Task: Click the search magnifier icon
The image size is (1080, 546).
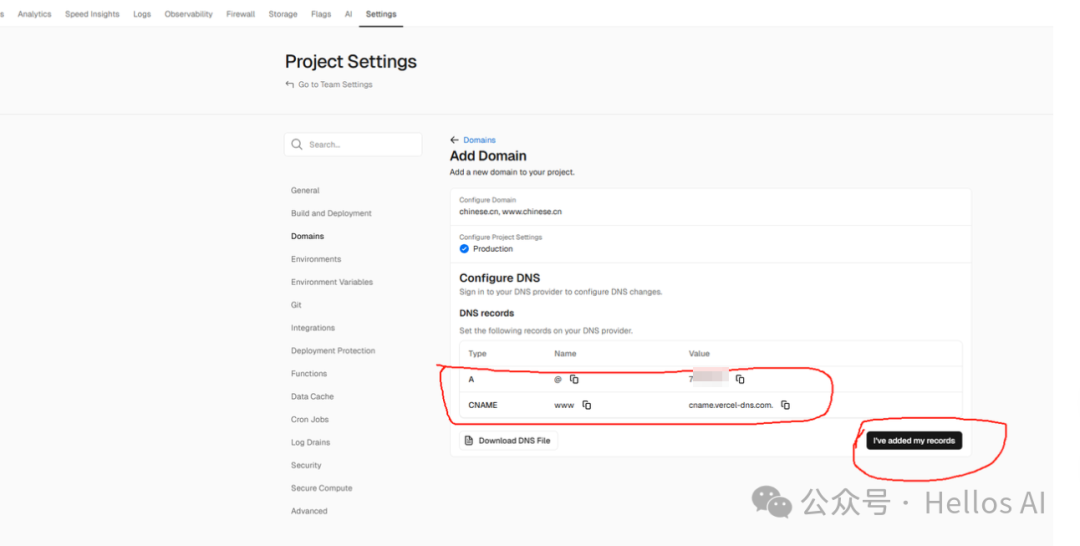Action: 297,145
